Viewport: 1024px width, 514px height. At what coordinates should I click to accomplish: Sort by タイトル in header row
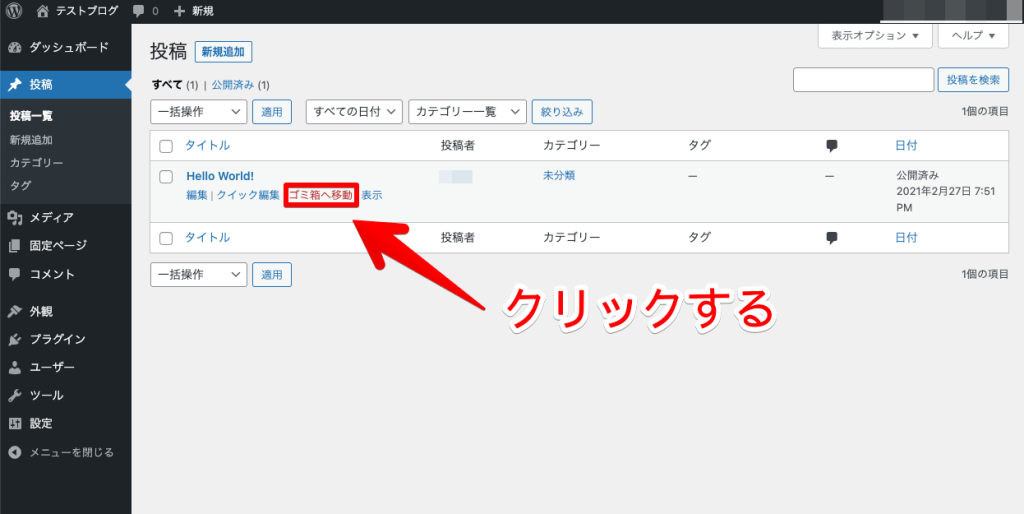[208, 146]
